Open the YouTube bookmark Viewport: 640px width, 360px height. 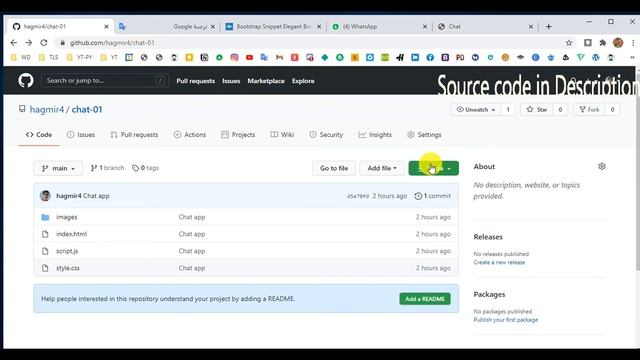pyautogui.click(x=249, y=58)
